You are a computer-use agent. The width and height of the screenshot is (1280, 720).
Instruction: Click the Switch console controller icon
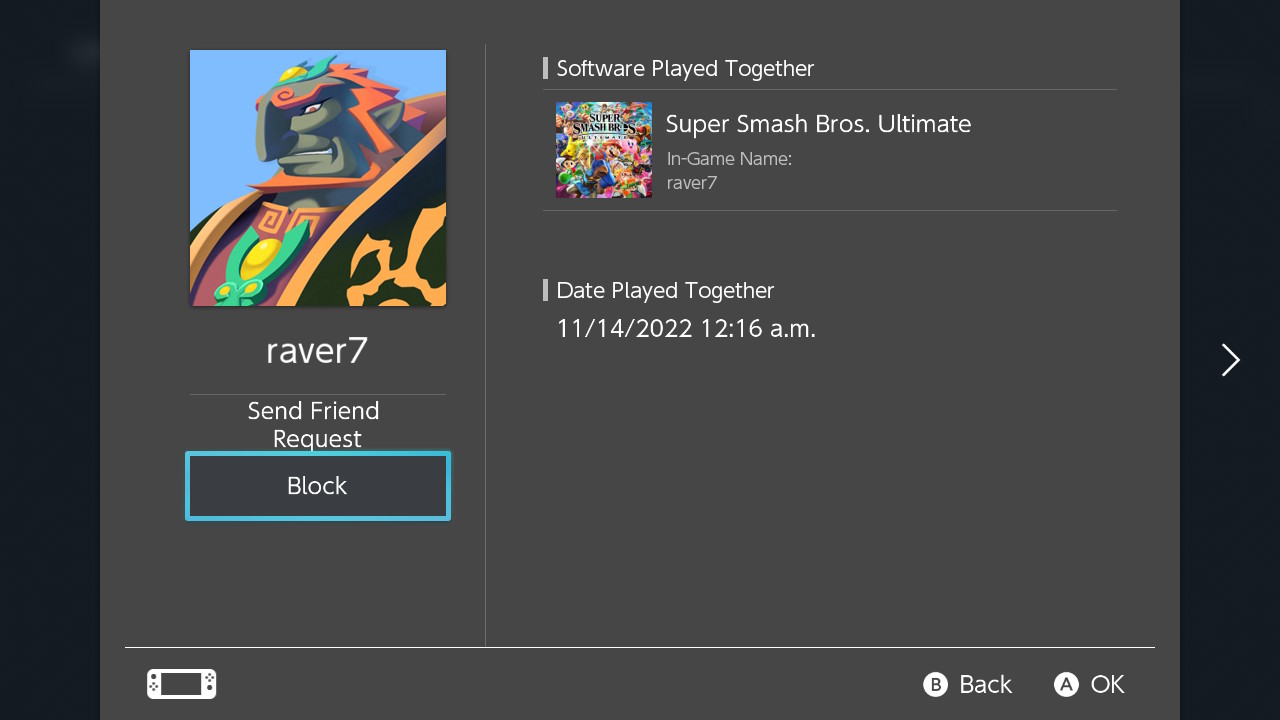coord(182,684)
